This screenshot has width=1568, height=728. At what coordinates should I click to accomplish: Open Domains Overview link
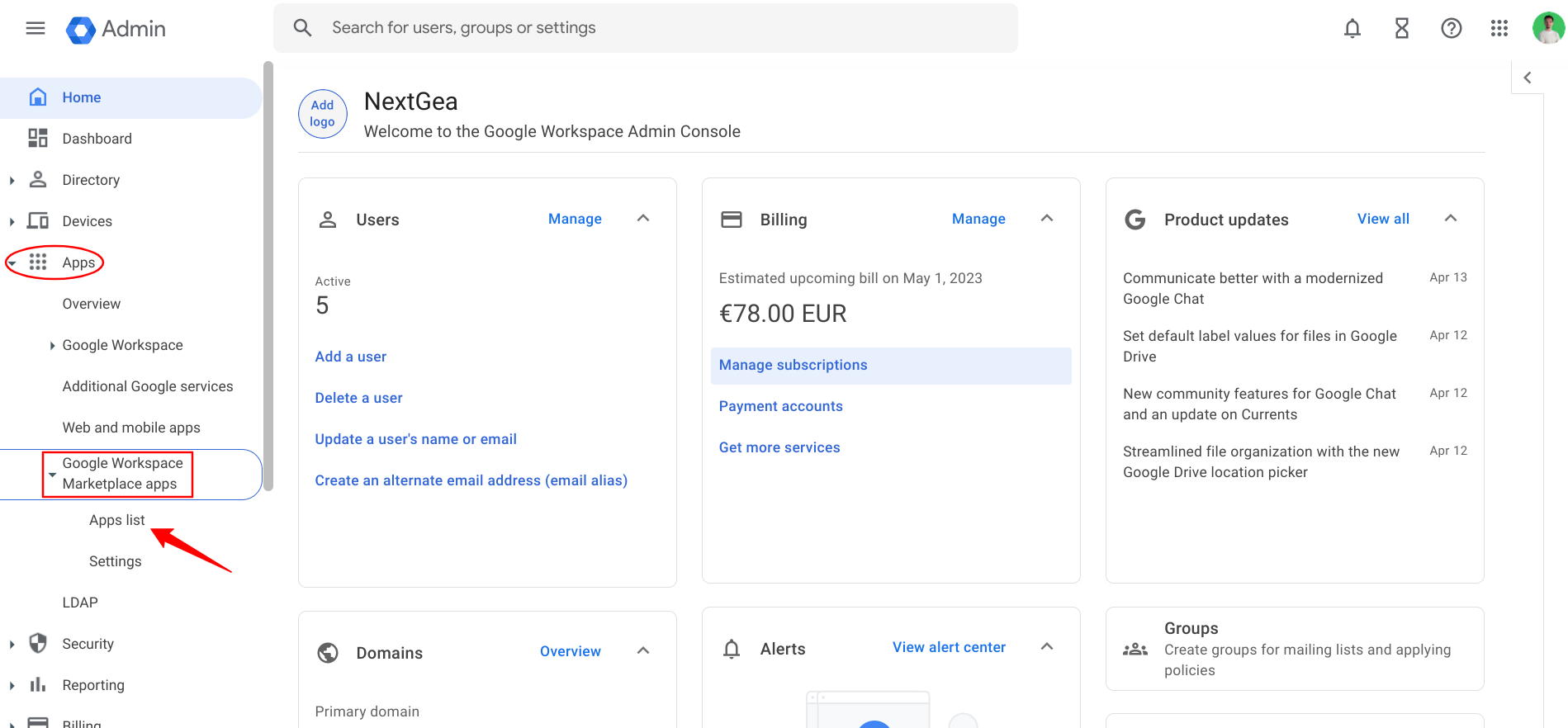click(x=571, y=651)
